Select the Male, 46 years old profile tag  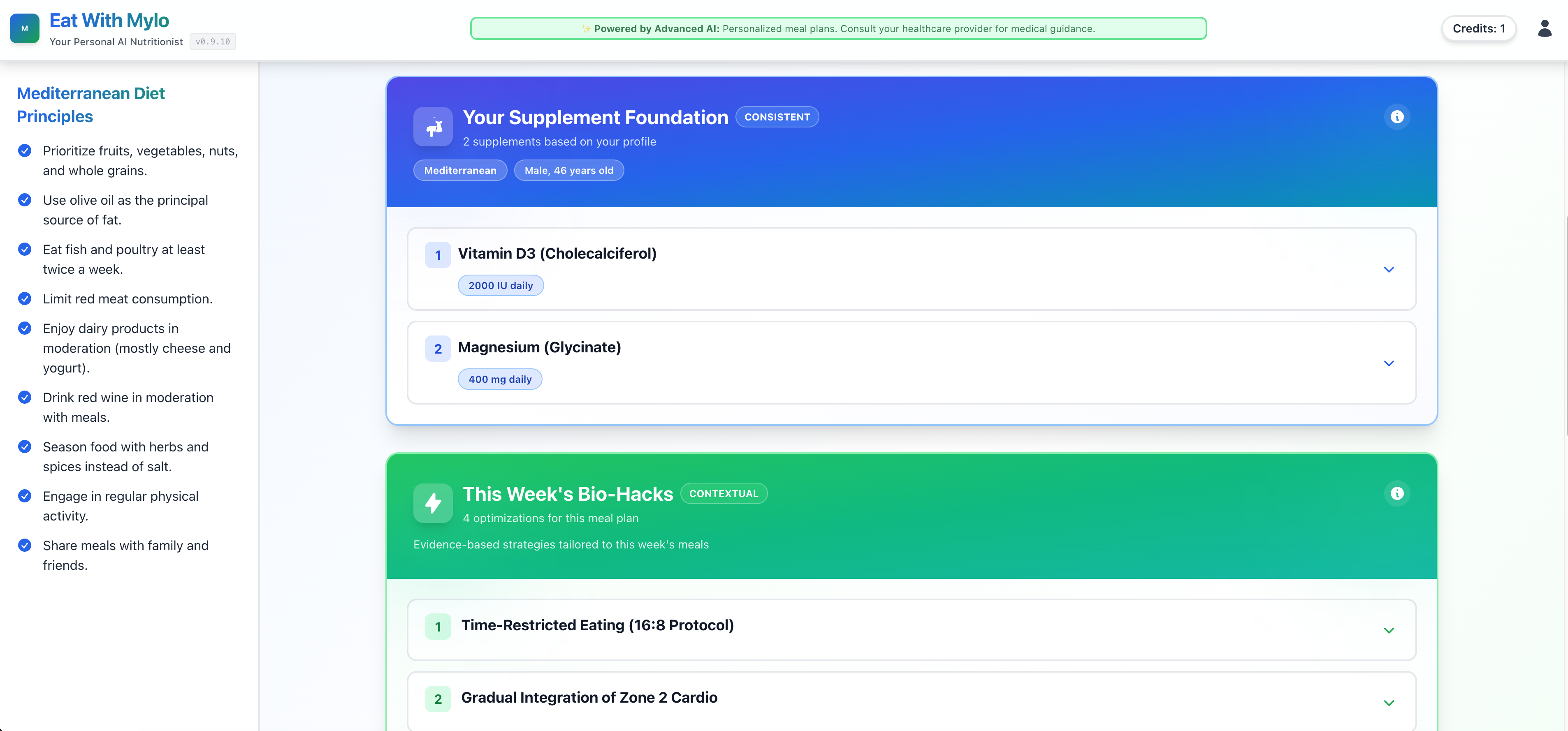568,170
